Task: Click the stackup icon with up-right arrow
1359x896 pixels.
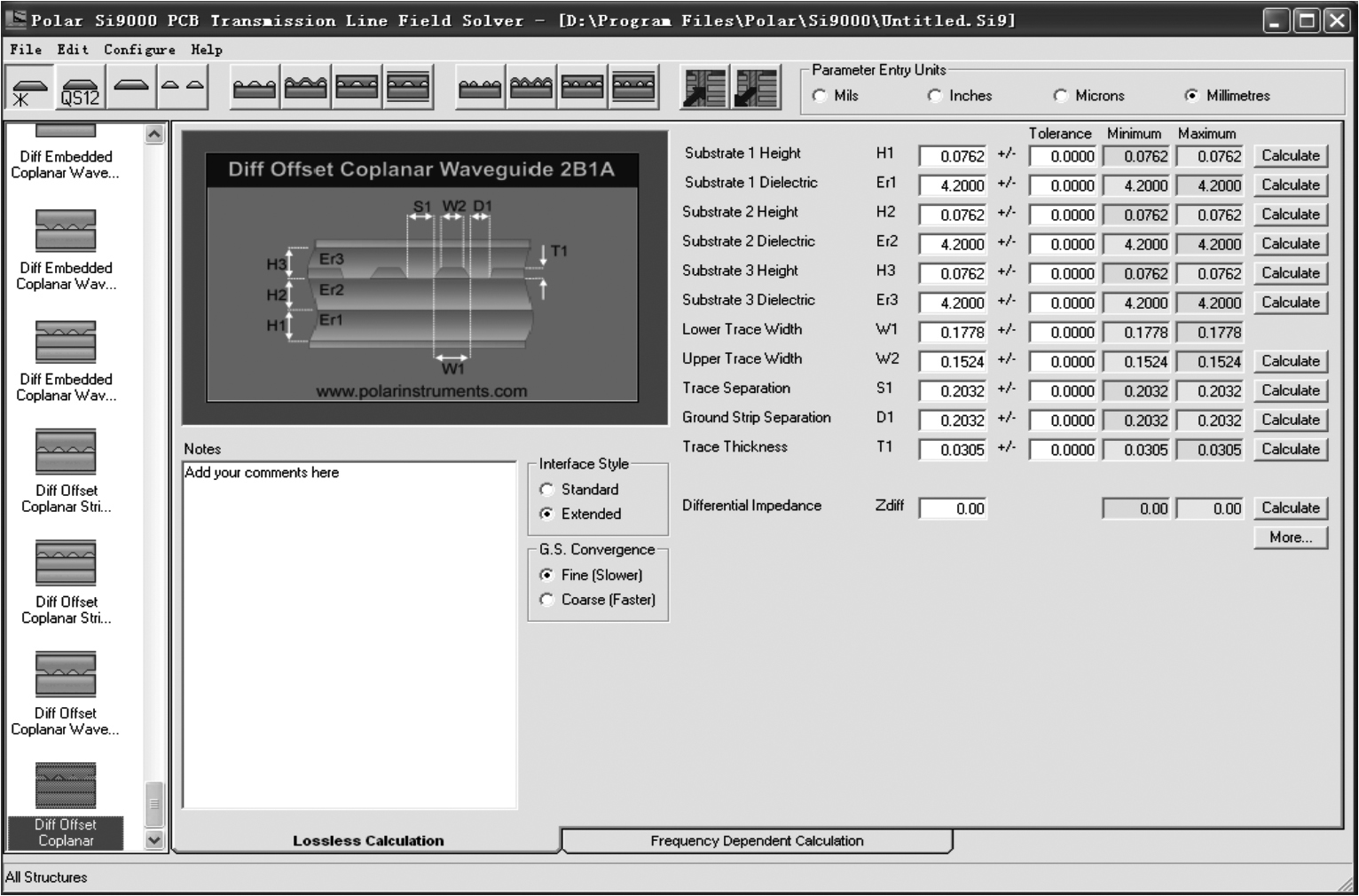Action: (705, 89)
